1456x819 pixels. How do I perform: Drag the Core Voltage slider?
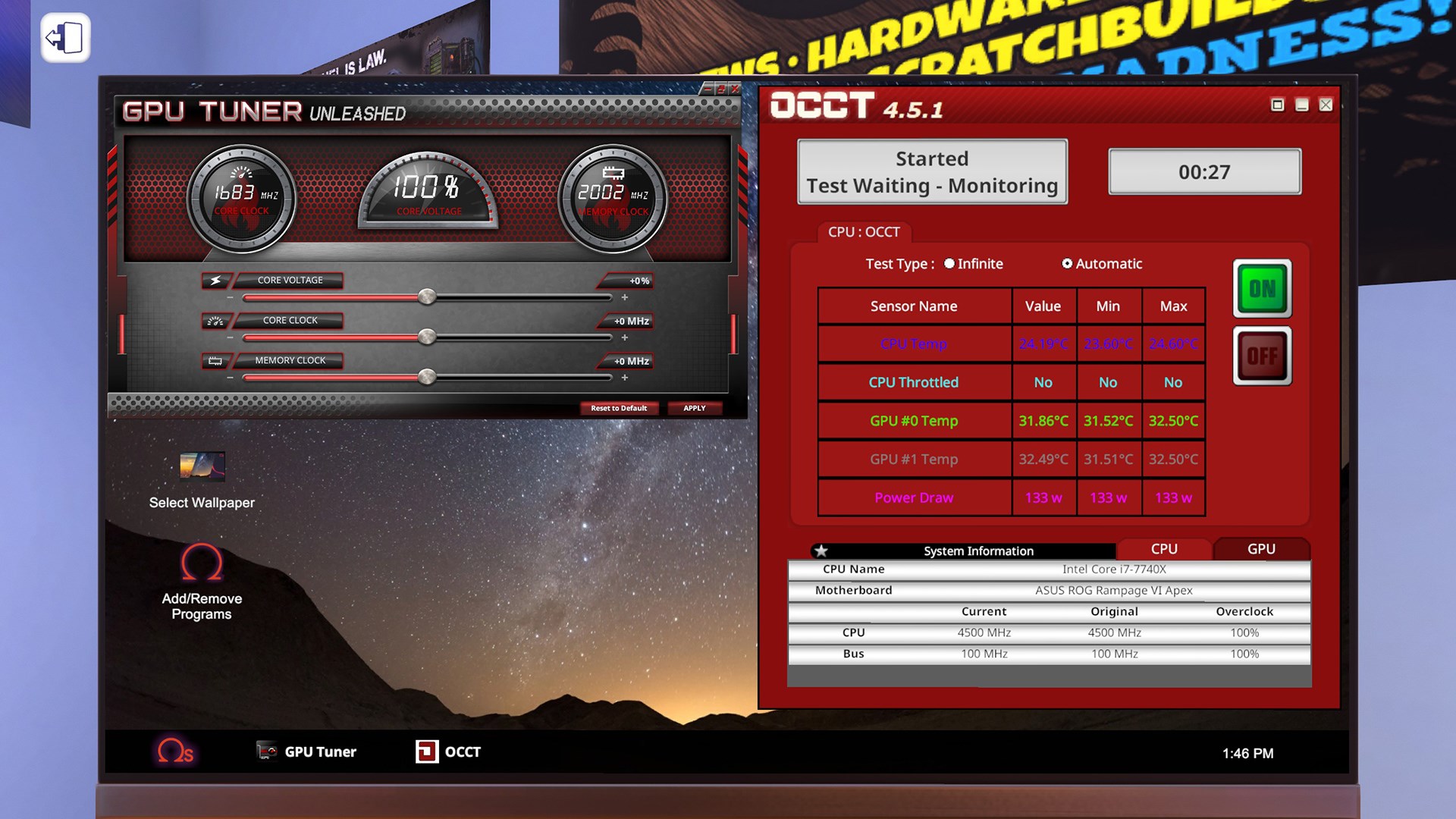coord(428,296)
